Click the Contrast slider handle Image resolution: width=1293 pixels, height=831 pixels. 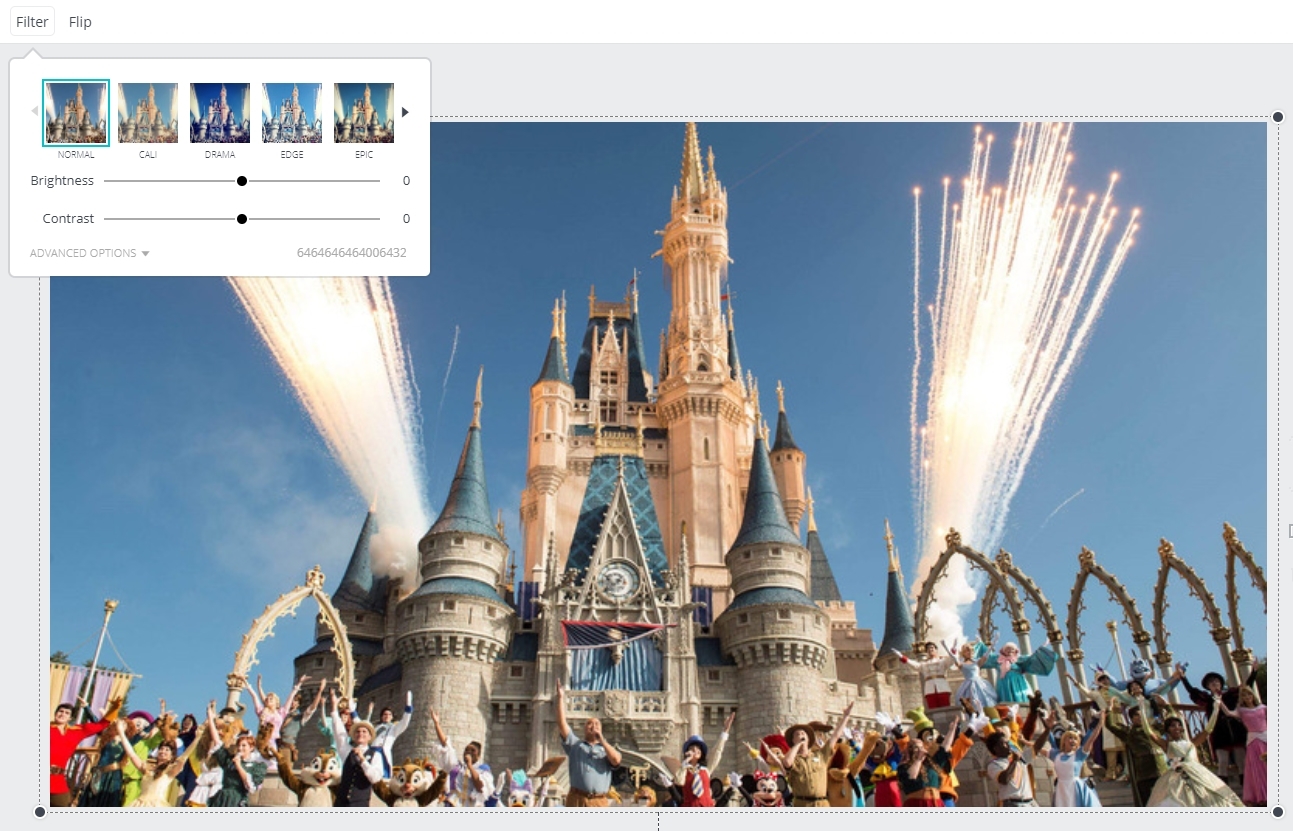pyautogui.click(x=242, y=219)
